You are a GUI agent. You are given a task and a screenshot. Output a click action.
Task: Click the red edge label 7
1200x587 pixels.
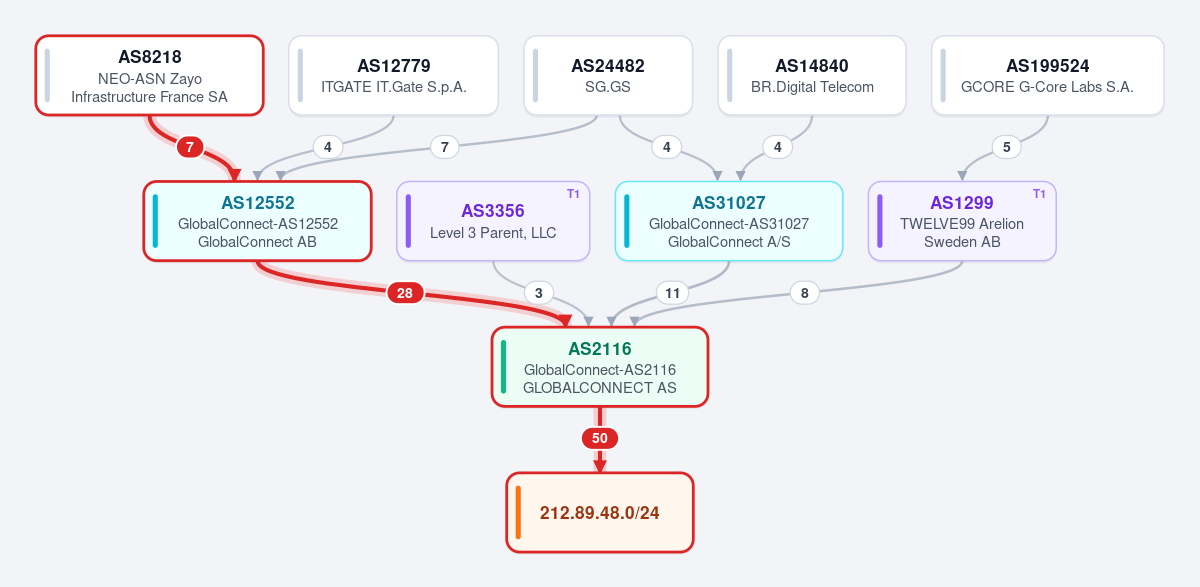(x=190, y=147)
